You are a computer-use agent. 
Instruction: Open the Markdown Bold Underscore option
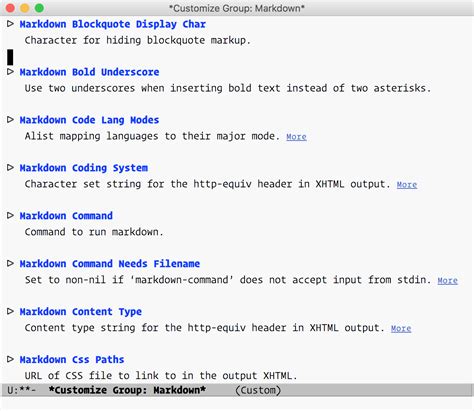coord(89,72)
